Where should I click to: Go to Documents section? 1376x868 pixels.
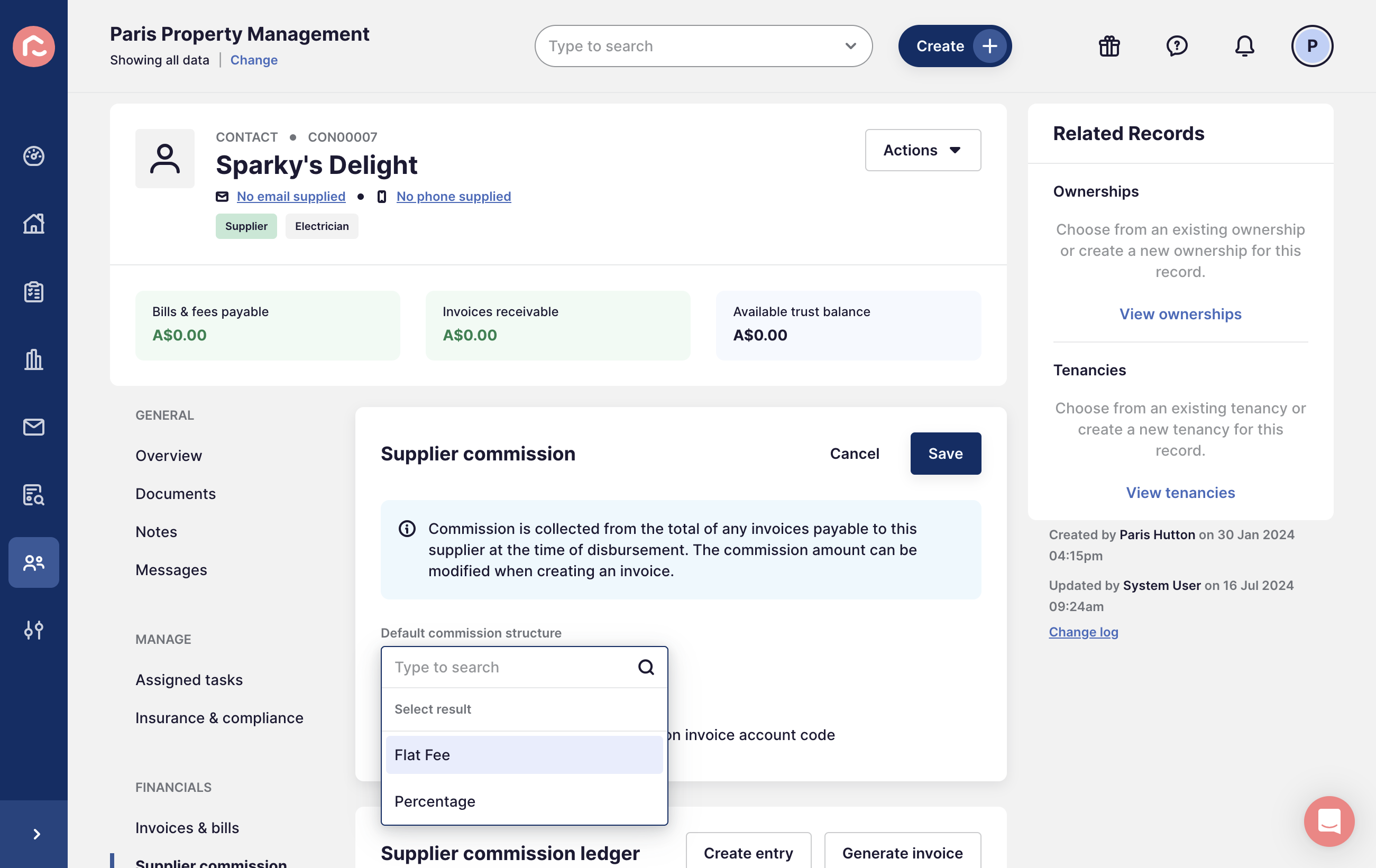click(176, 494)
